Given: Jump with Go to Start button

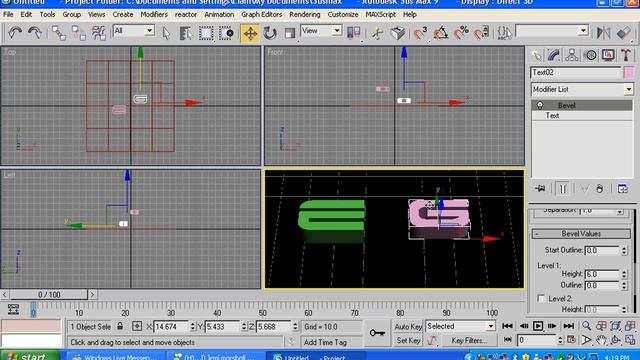Looking at the screenshot, I should point(507,326).
